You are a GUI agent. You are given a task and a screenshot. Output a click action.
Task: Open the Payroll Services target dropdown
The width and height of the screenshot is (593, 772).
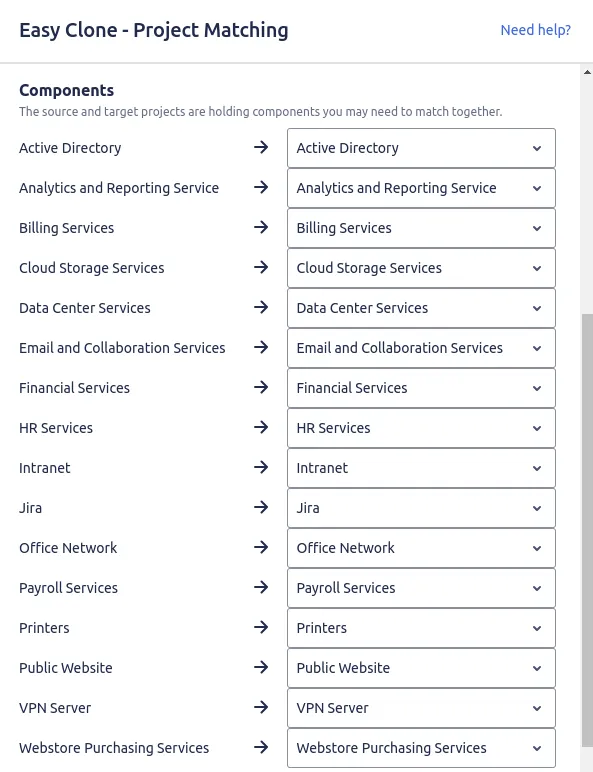coord(421,588)
